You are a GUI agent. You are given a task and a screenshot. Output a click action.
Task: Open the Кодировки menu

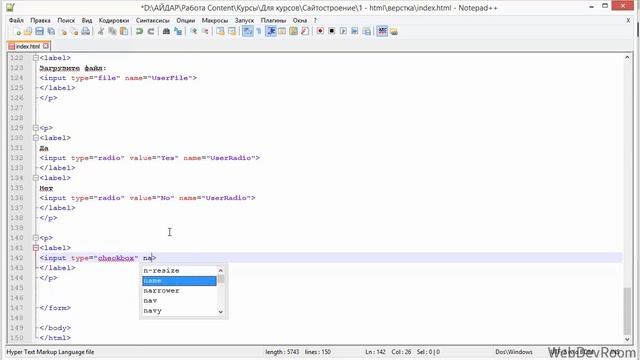[114, 20]
